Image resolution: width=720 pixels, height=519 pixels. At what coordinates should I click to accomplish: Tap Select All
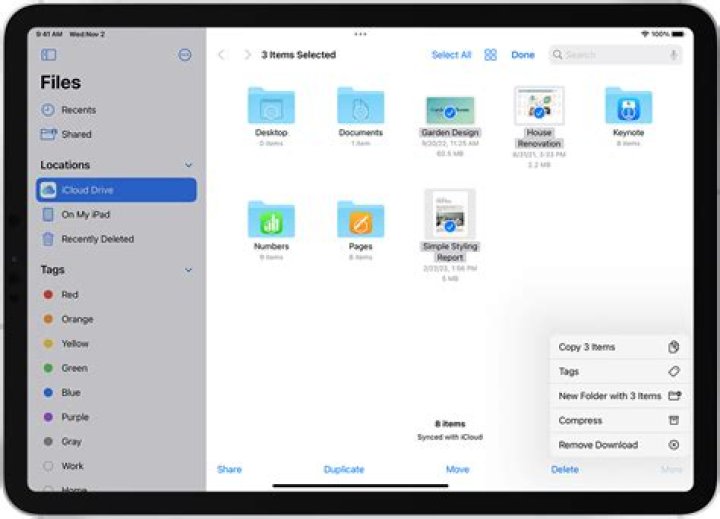(x=451, y=55)
